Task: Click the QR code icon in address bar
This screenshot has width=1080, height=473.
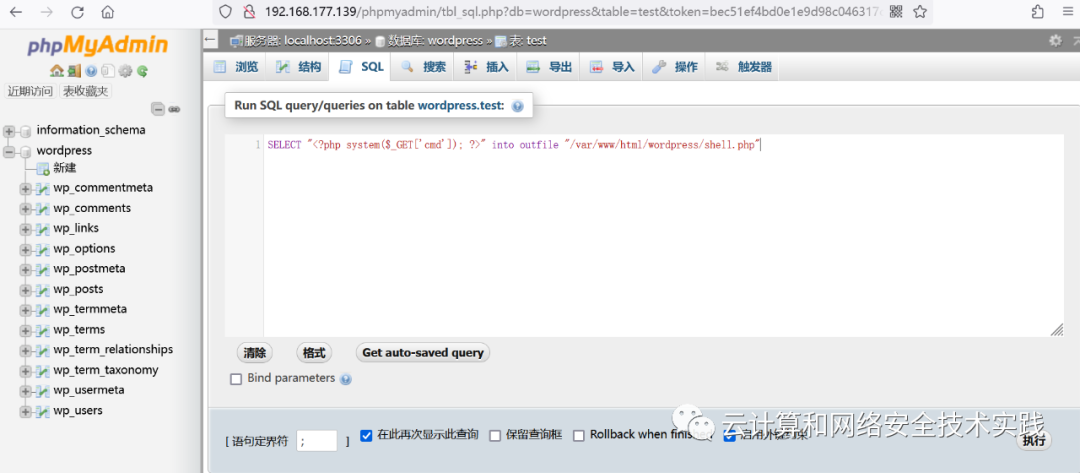Action: coord(895,11)
